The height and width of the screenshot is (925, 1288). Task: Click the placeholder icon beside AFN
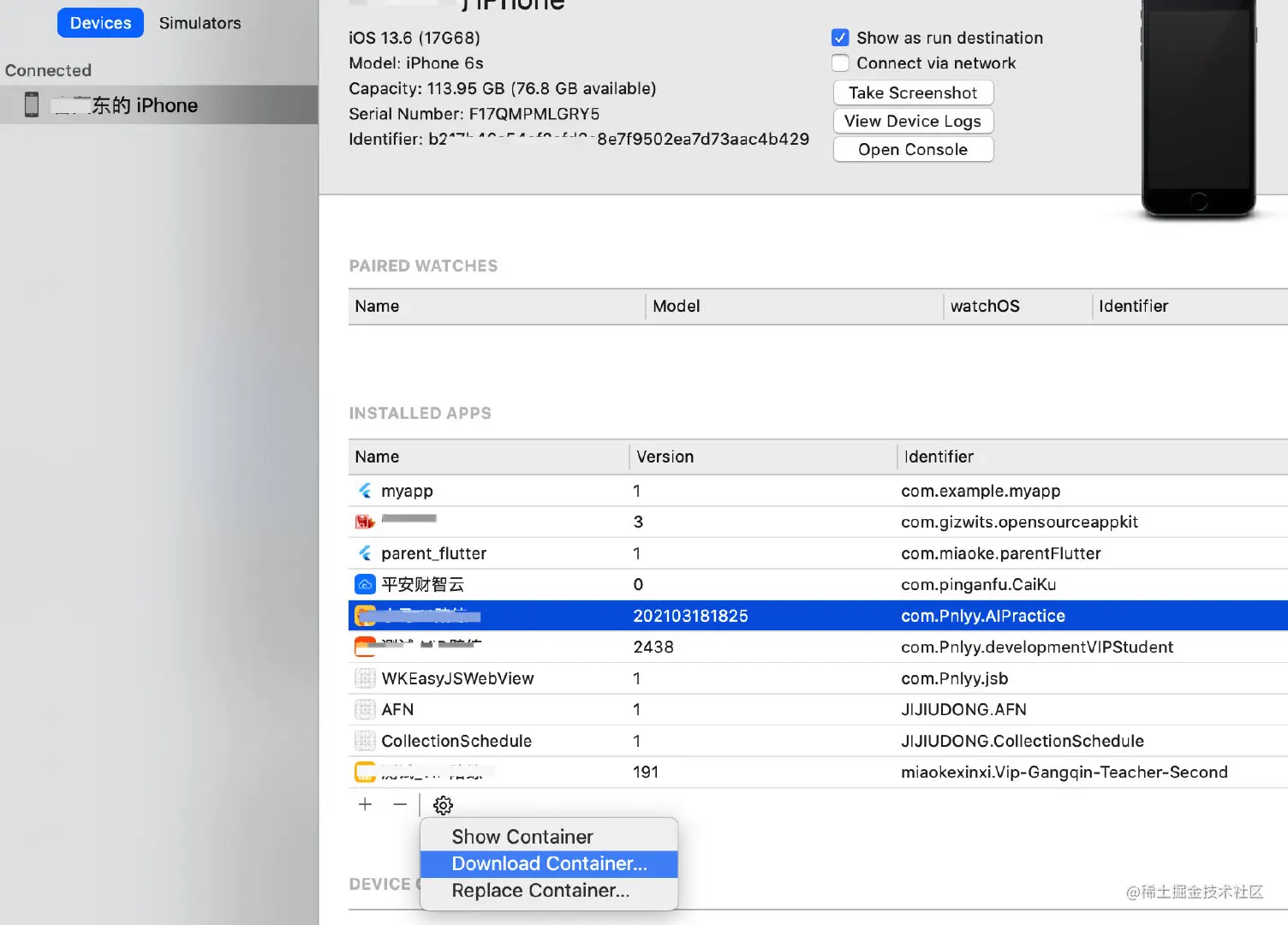pyautogui.click(x=366, y=709)
